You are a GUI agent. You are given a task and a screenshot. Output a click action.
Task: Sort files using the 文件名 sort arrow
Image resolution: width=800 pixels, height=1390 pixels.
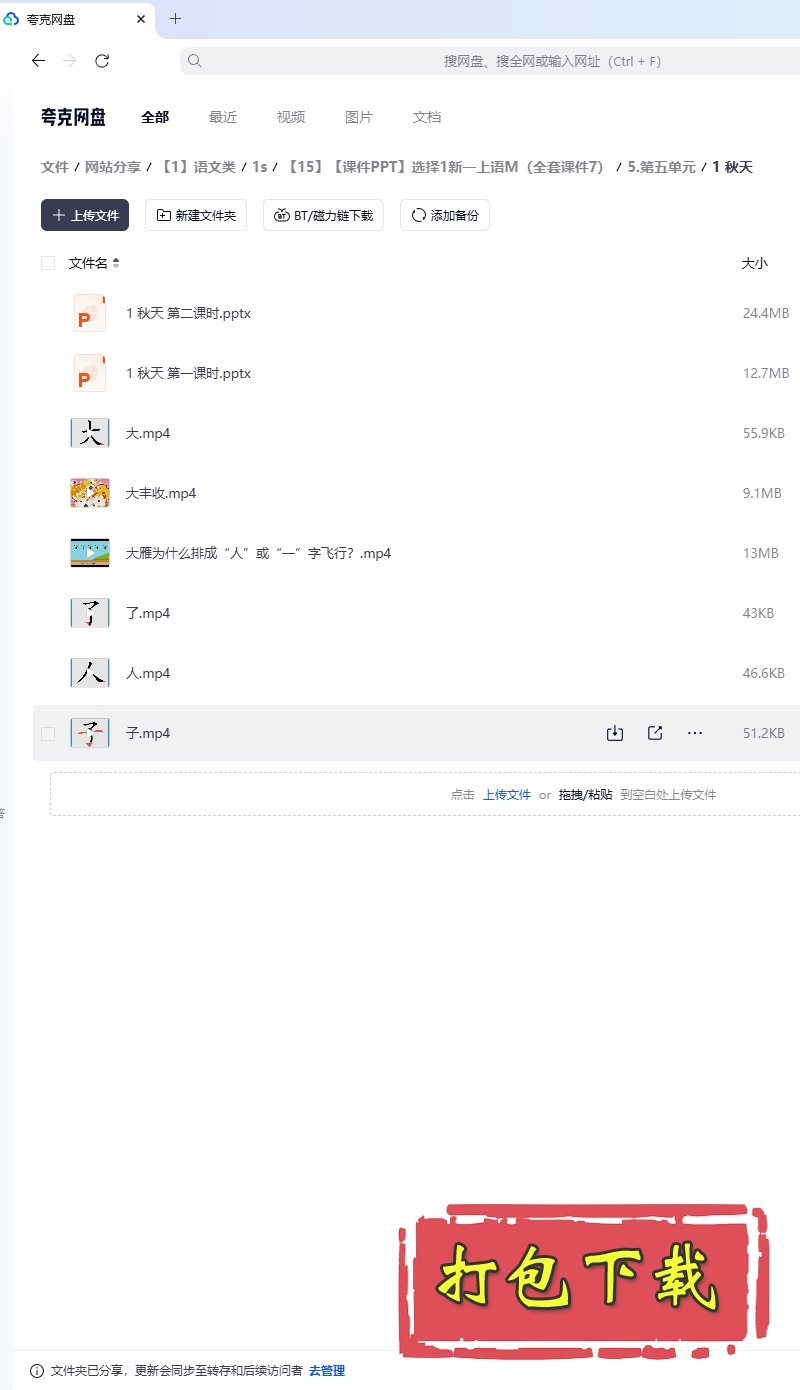point(116,263)
